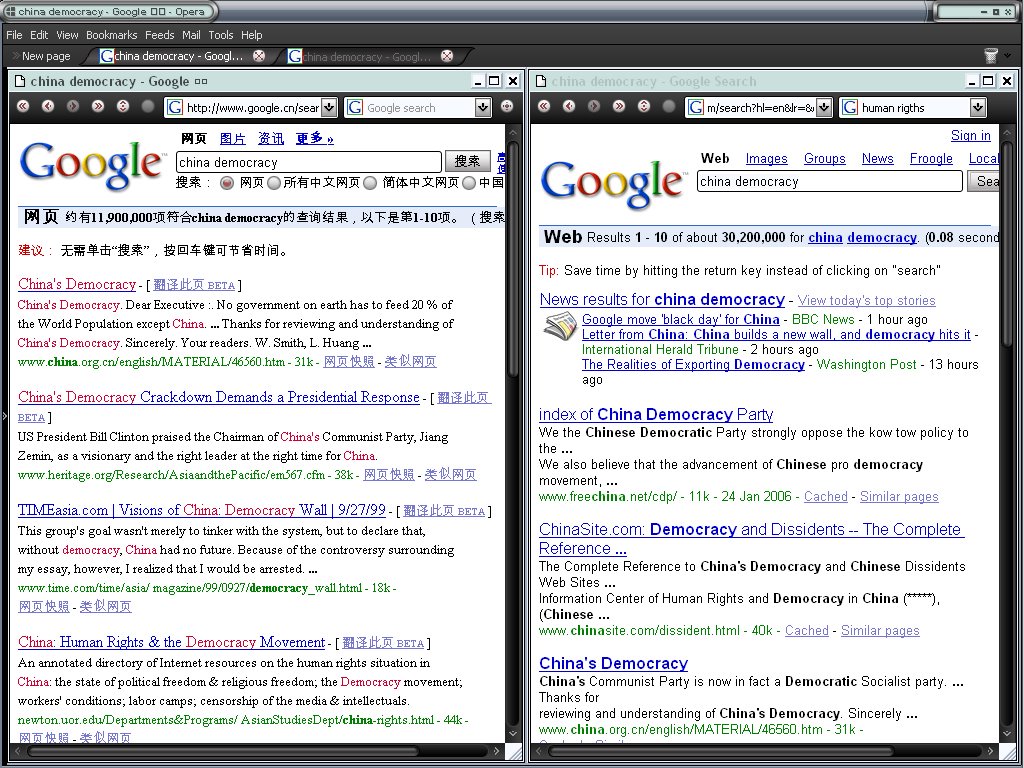Click round target icon at end of left toolbar
Viewport: 1024px width, 768px height.
(x=507, y=106)
